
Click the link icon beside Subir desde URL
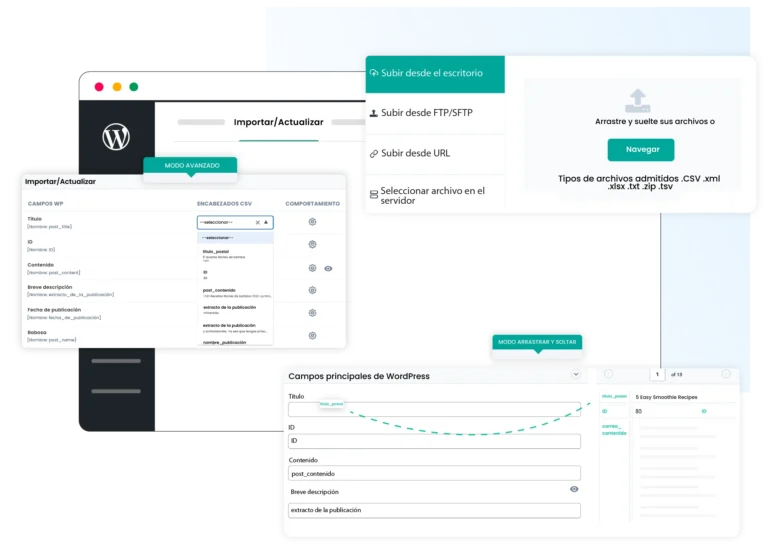pyautogui.click(x=374, y=154)
